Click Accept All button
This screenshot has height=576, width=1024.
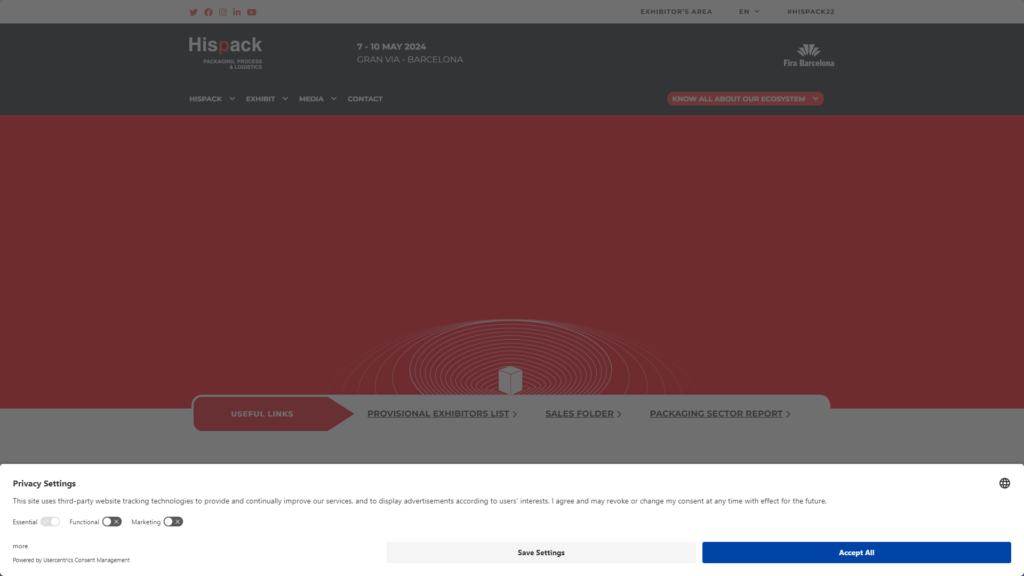pyautogui.click(x=856, y=552)
